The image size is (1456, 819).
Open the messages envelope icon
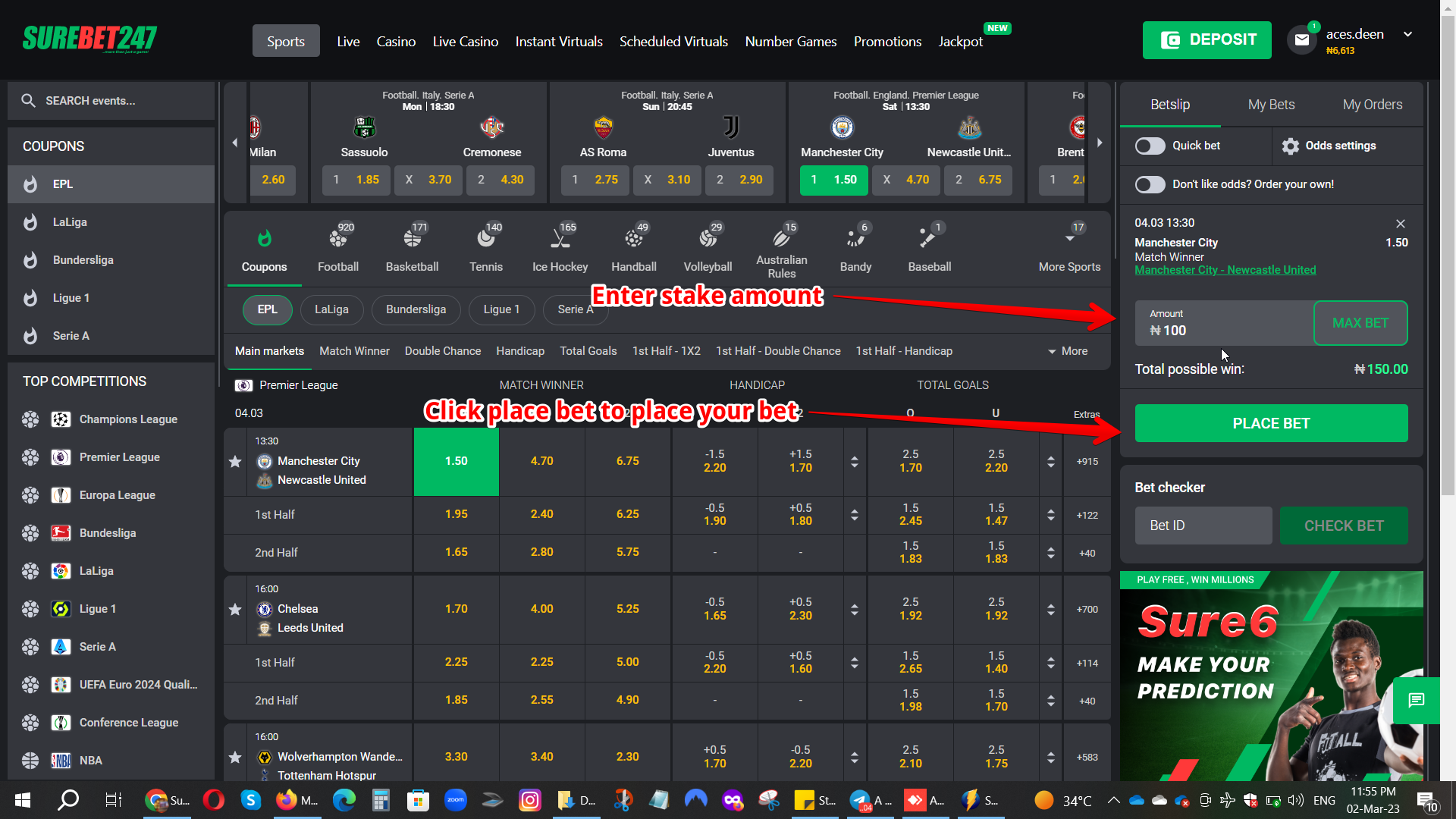(x=1302, y=40)
